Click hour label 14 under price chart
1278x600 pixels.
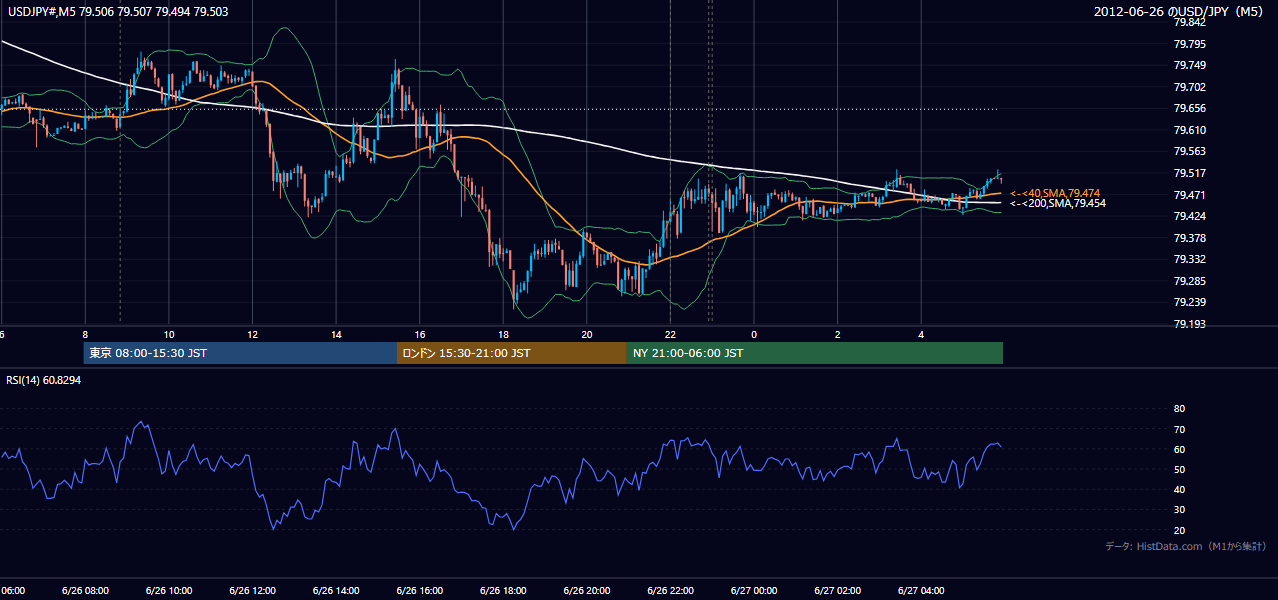pyautogui.click(x=336, y=334)
